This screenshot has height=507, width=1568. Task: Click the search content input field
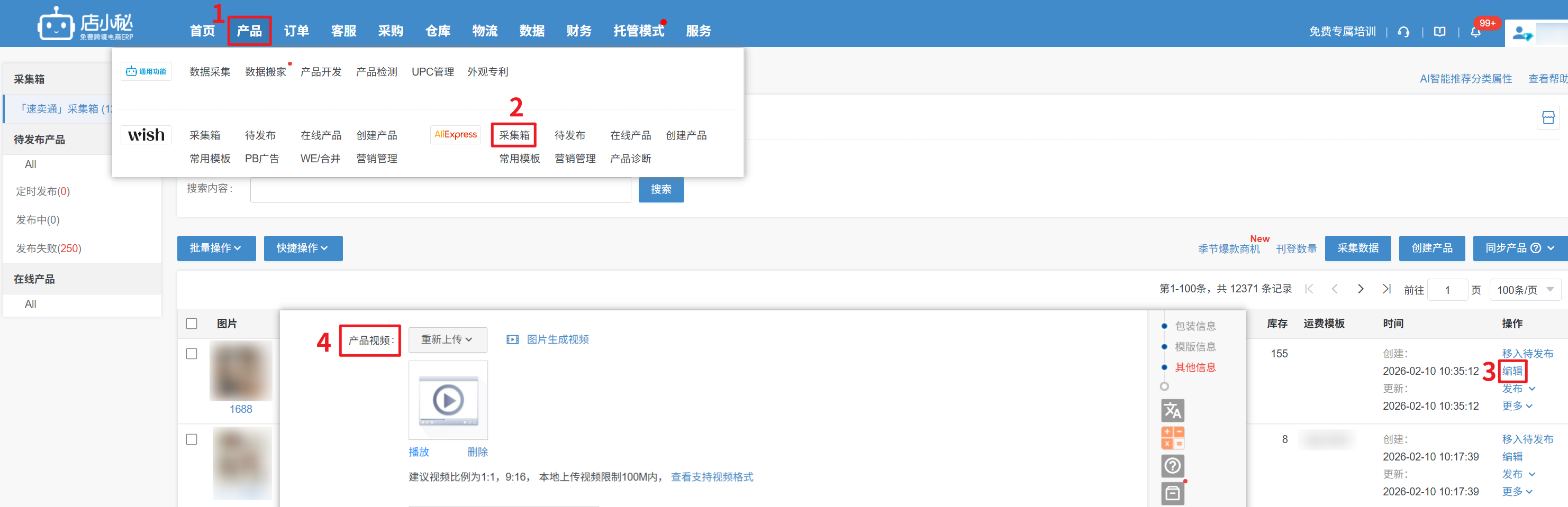point(440,190)
